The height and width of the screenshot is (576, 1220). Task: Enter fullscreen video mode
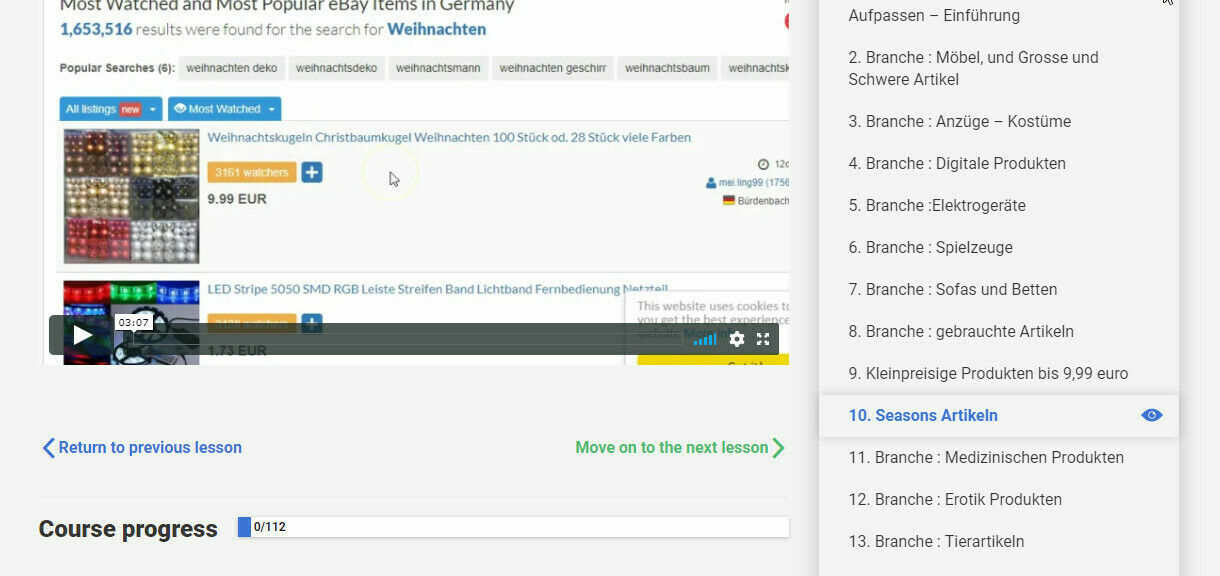763,339
